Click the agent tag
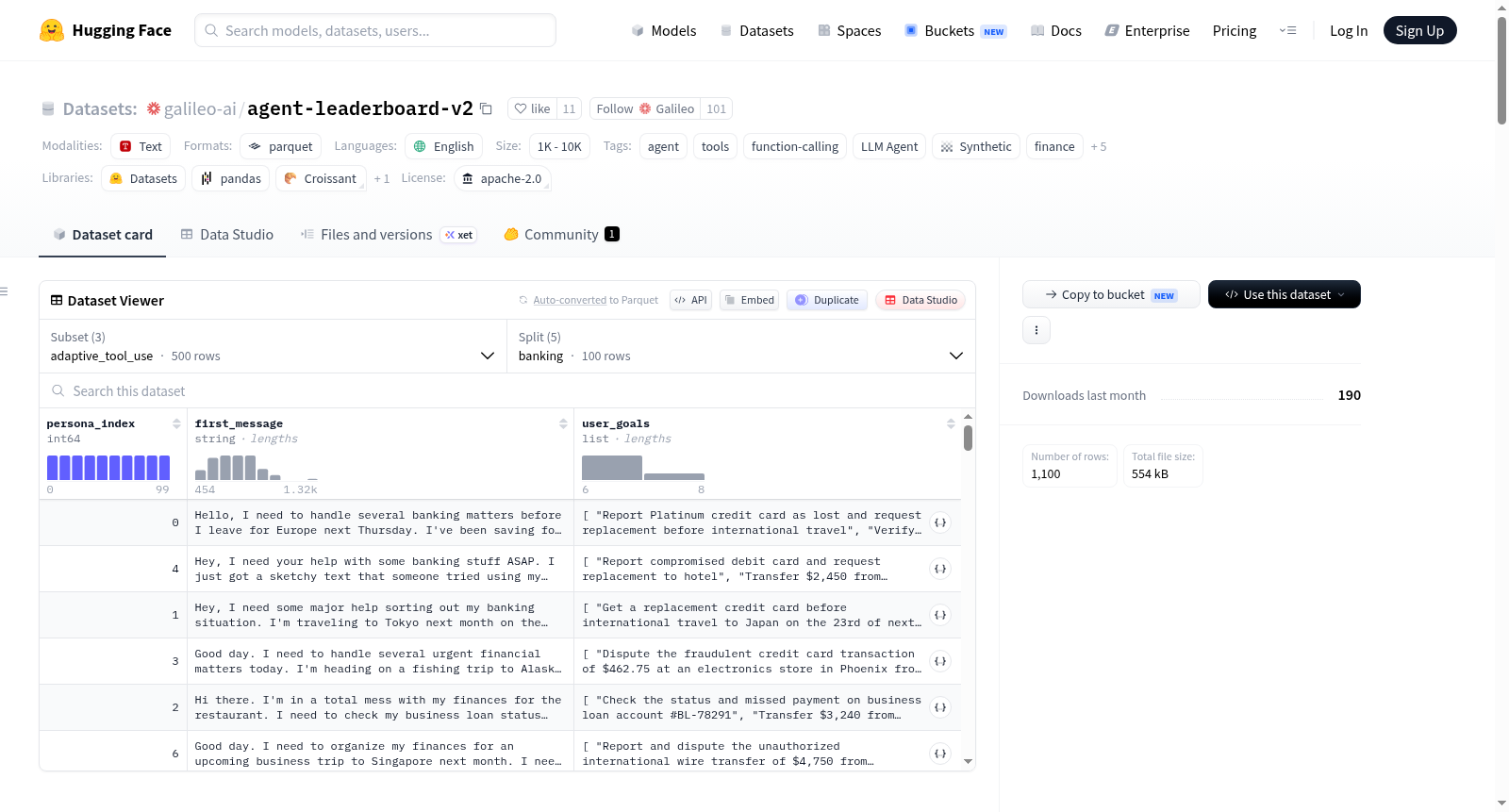The width and height of the screenshot is (1509, 812). (663, 146)
